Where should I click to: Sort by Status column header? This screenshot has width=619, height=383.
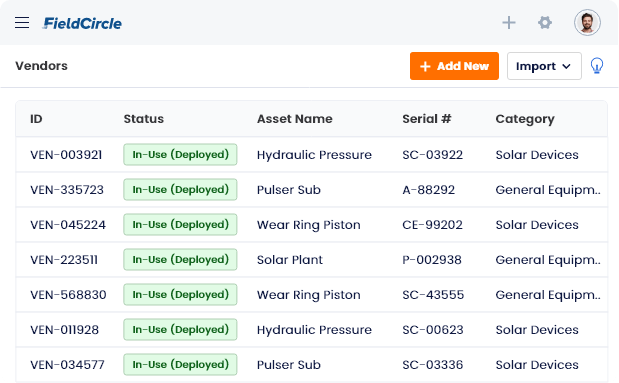click(x=144, y=119)
